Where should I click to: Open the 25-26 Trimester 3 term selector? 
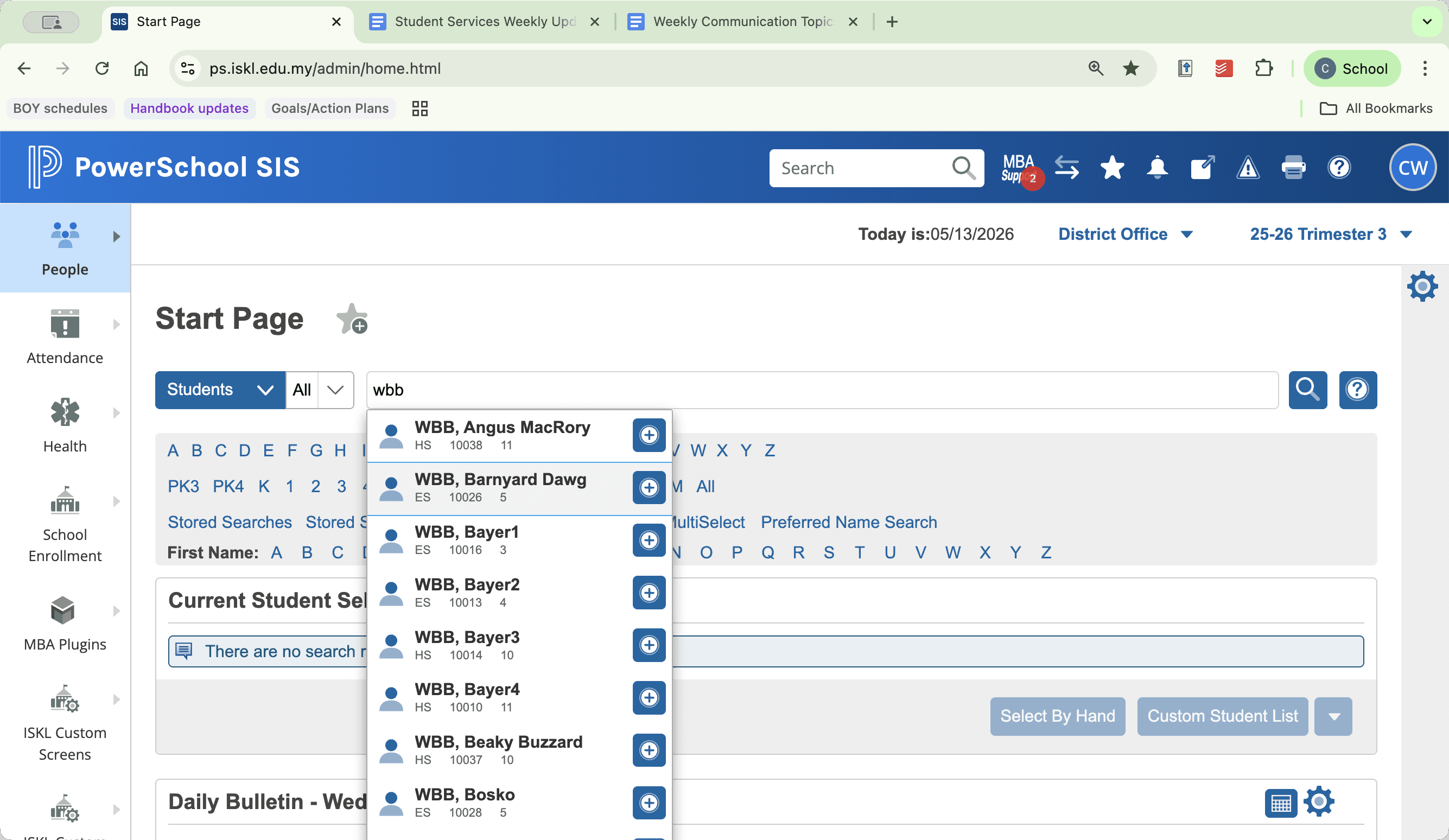1331,234
